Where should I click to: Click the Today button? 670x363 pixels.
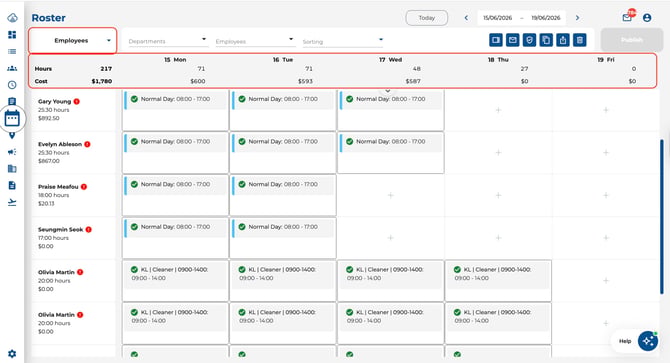pyautogui.click(x=426, y=18)
